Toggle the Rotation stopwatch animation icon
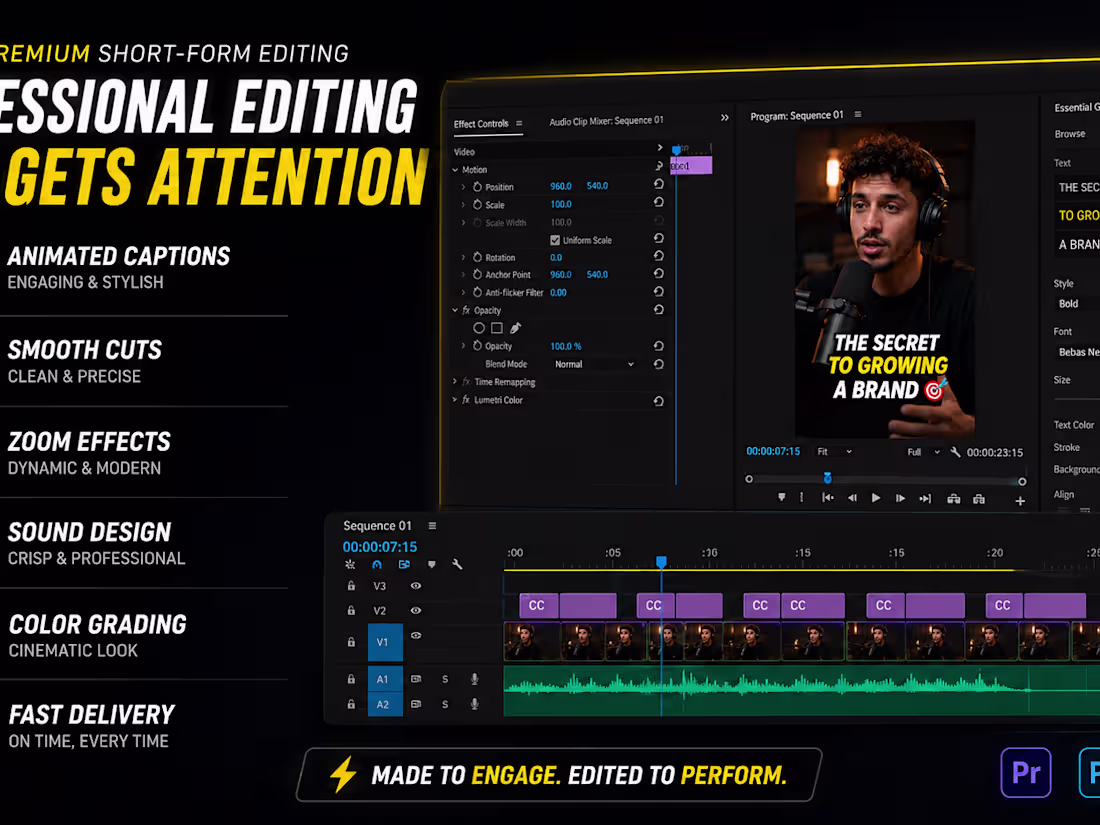 point(477,257)
